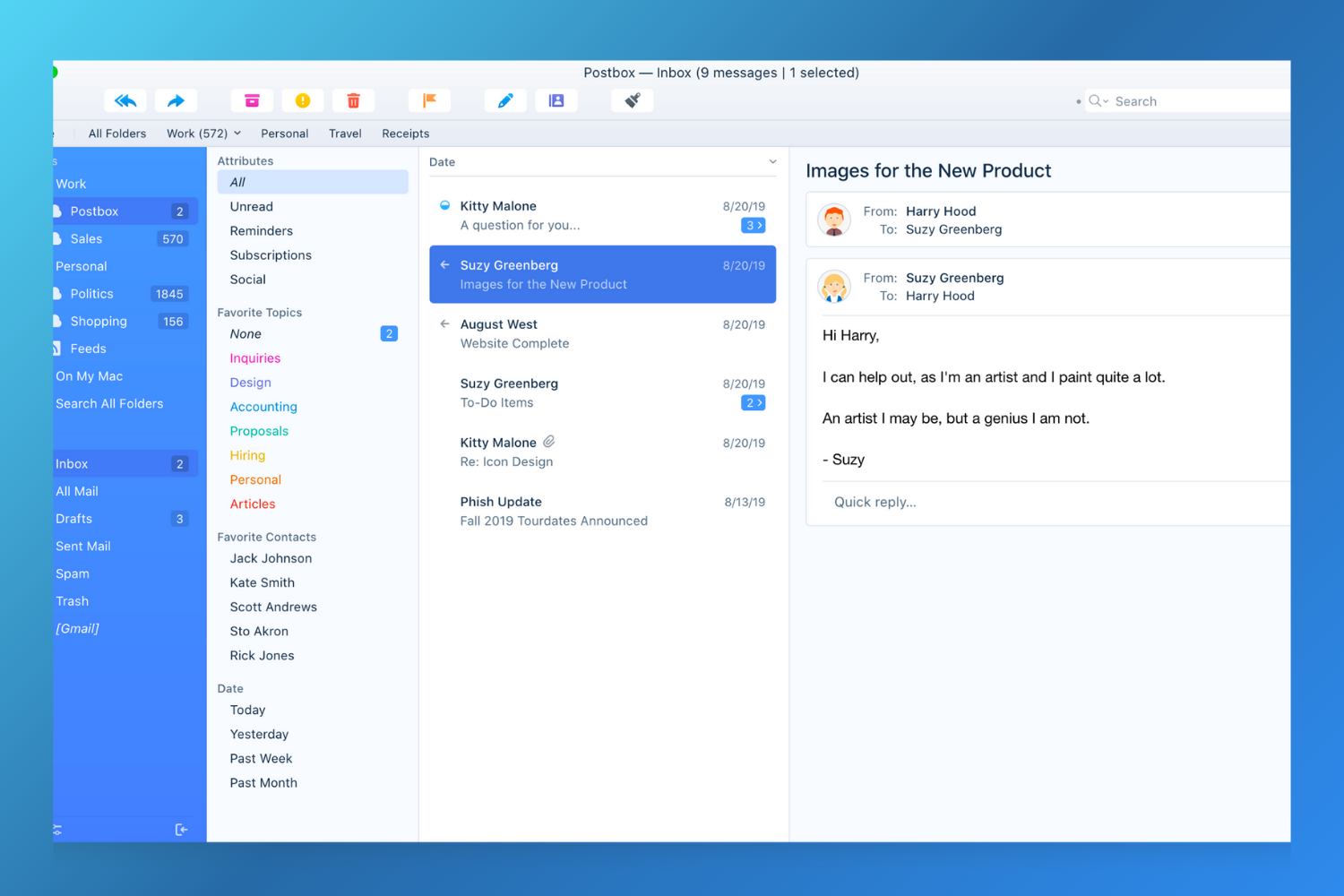Compose a new message
This screenshot has width=1344, height=896.
click(505, 100)
